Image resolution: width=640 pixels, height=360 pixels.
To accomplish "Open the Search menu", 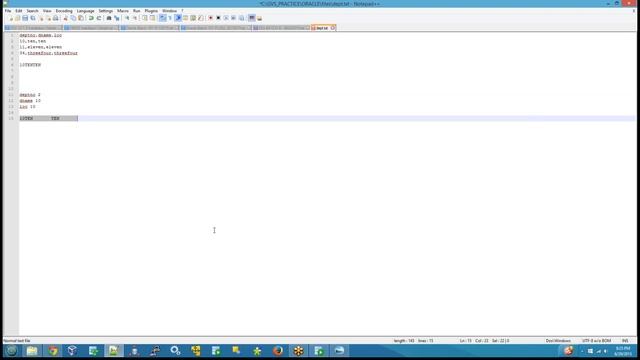I will click(x=32, y=11).
